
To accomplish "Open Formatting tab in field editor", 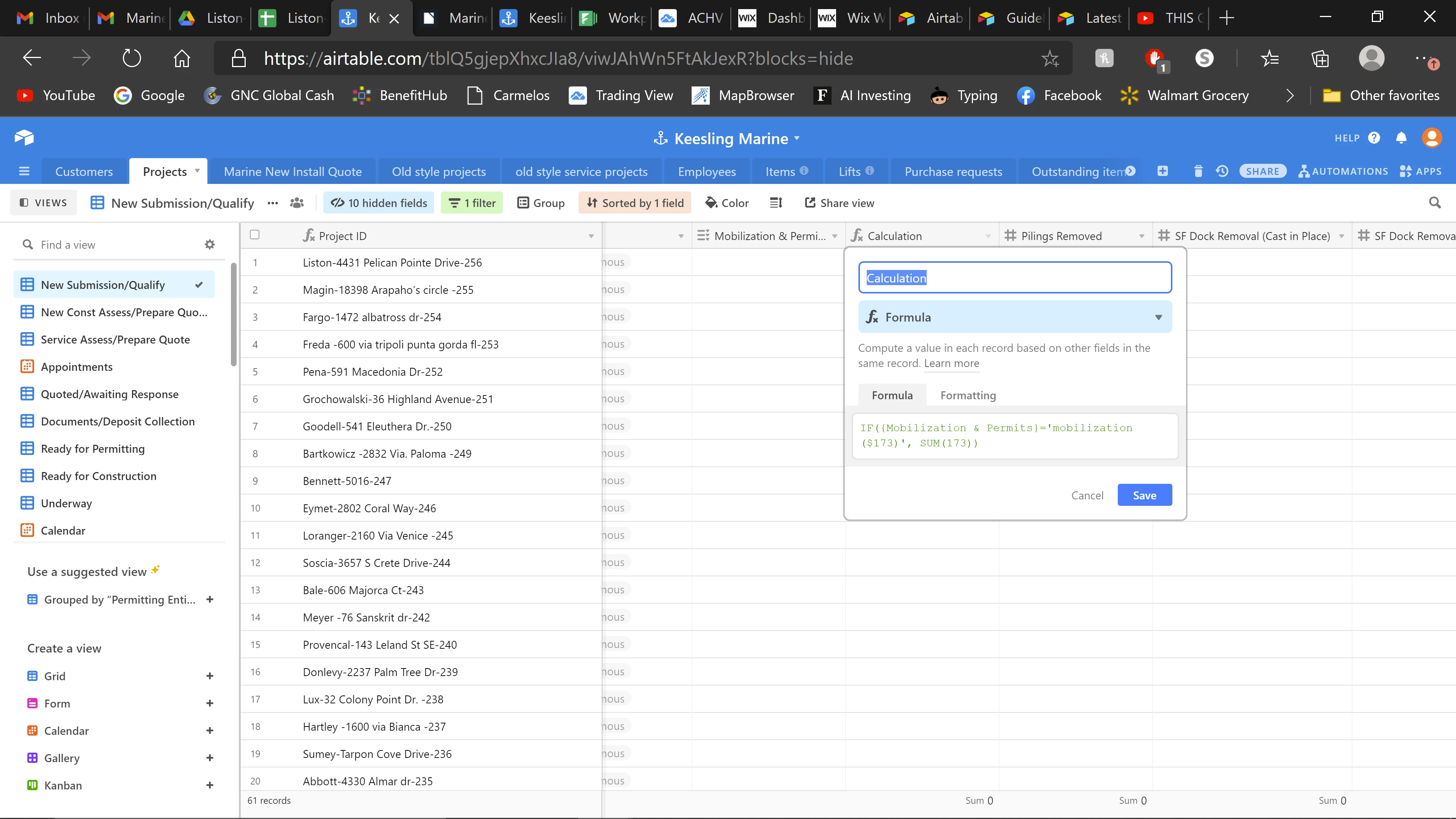I will [968, 395].
